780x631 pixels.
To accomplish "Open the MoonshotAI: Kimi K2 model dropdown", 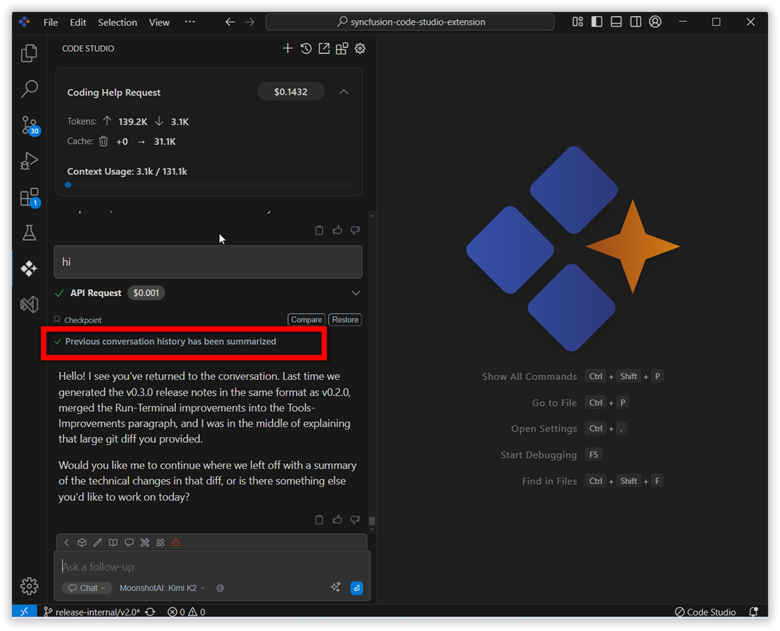I will (x=162, y=588).
